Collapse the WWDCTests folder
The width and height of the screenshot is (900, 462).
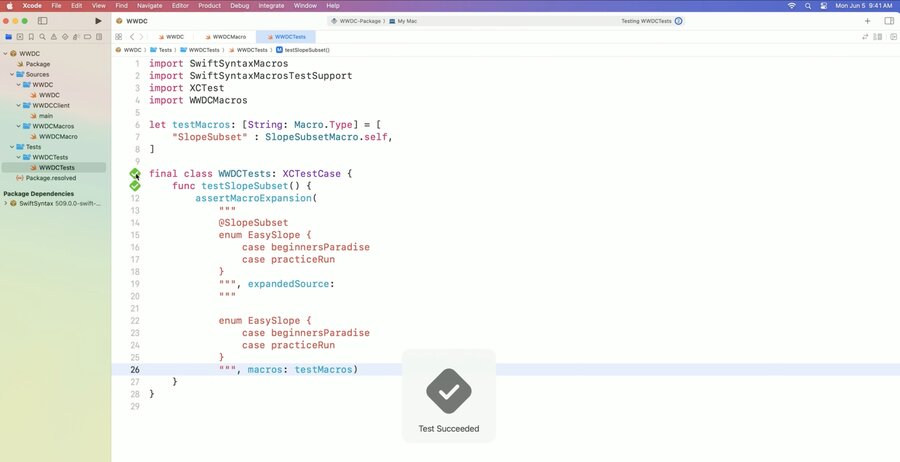(18, 157)
